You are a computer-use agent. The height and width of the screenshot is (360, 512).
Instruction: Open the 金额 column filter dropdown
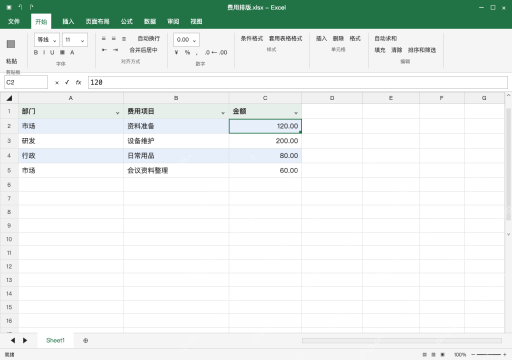[x=296, y=113]
